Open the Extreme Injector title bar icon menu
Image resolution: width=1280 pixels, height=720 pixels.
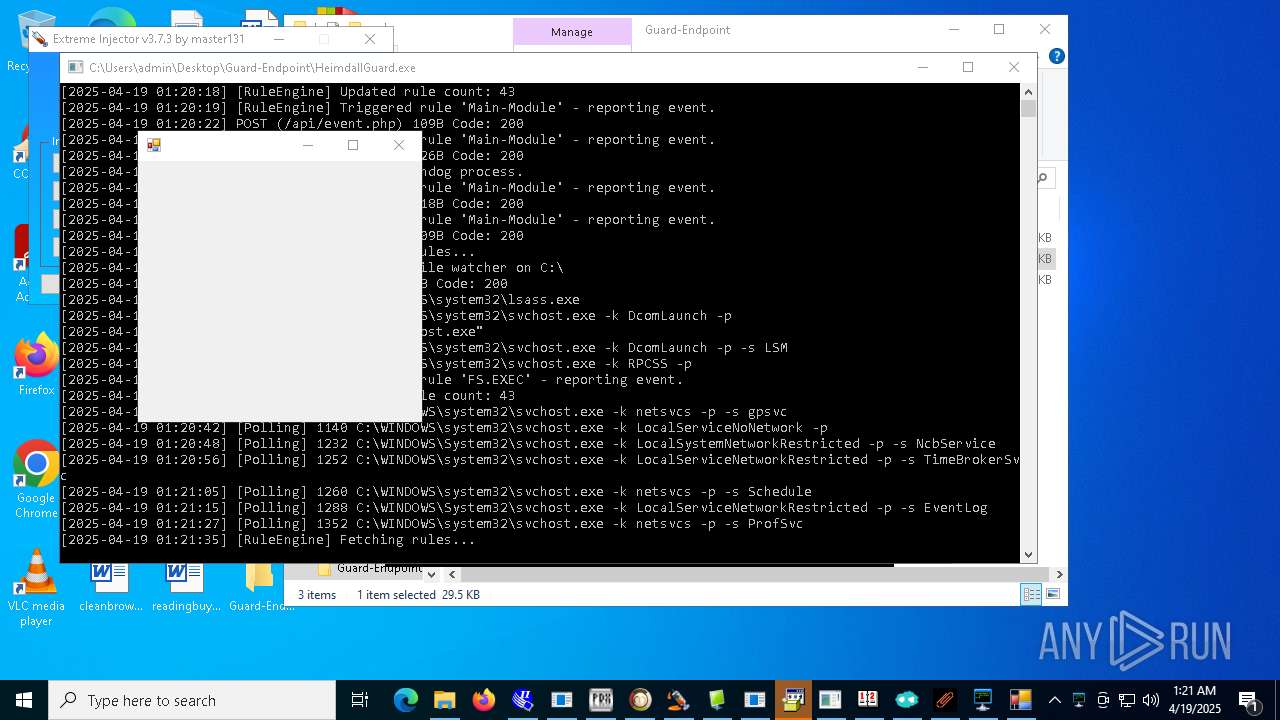coord(40,39)
